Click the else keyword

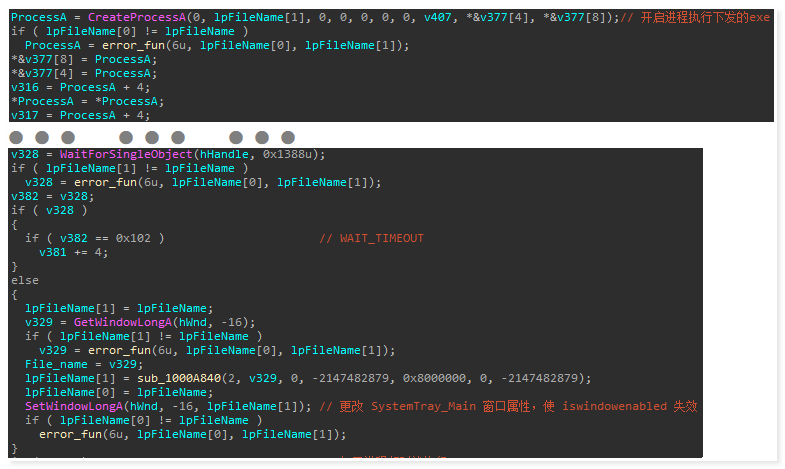click(25, 281)
